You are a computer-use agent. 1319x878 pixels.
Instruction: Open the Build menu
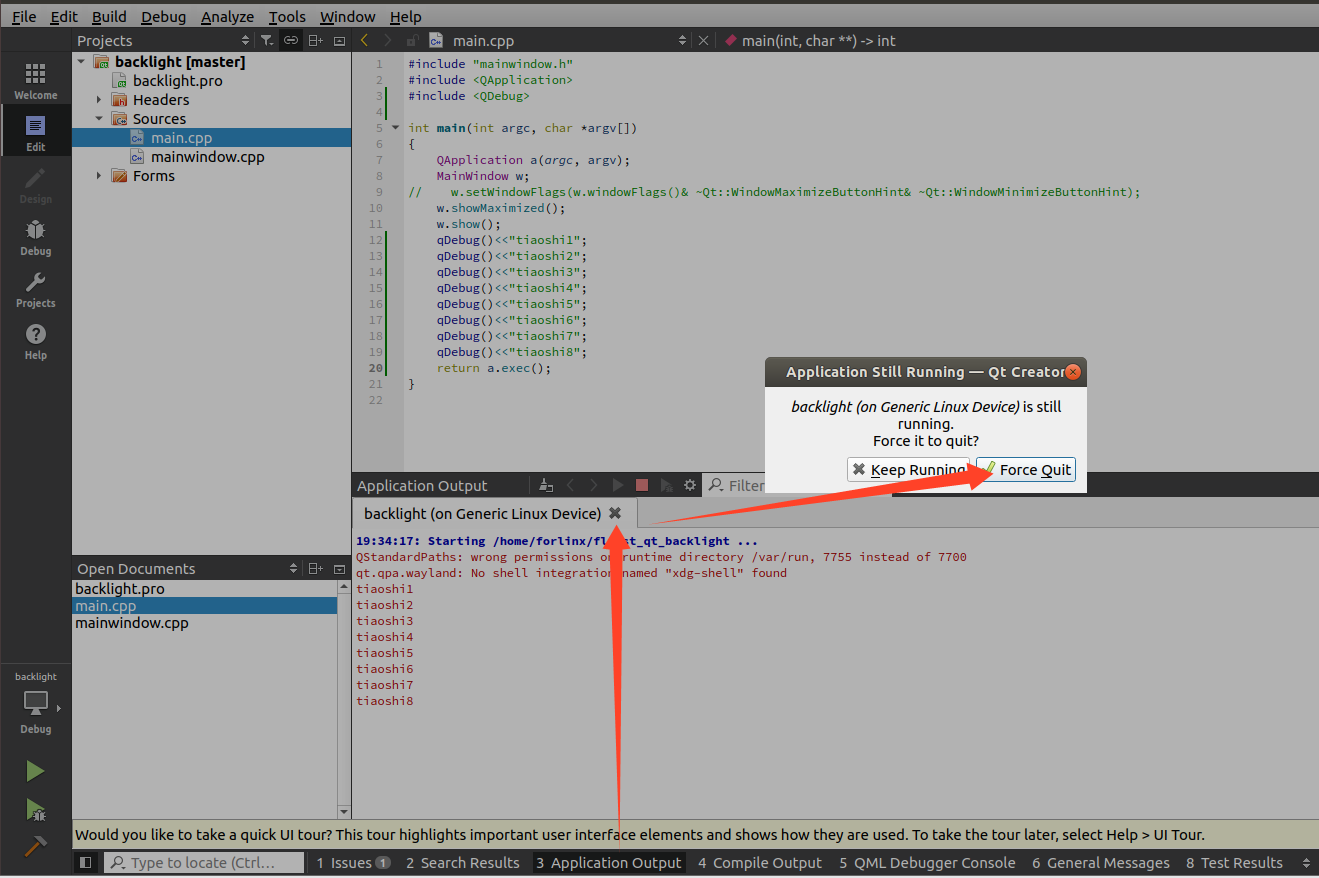tap(109, 17)
